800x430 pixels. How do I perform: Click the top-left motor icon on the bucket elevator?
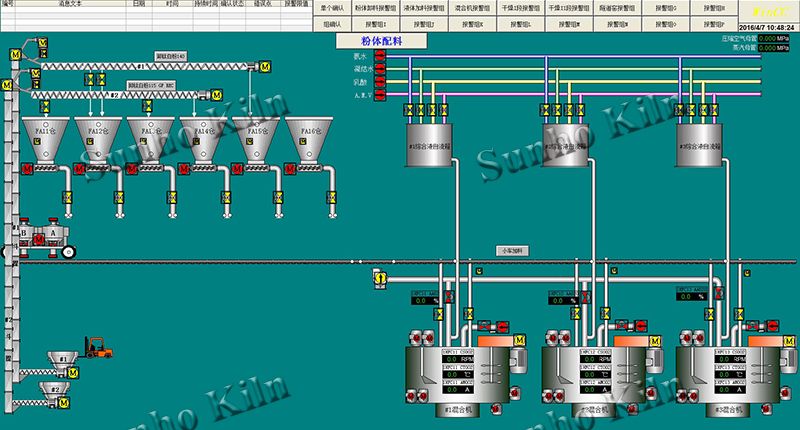(15, 54)
